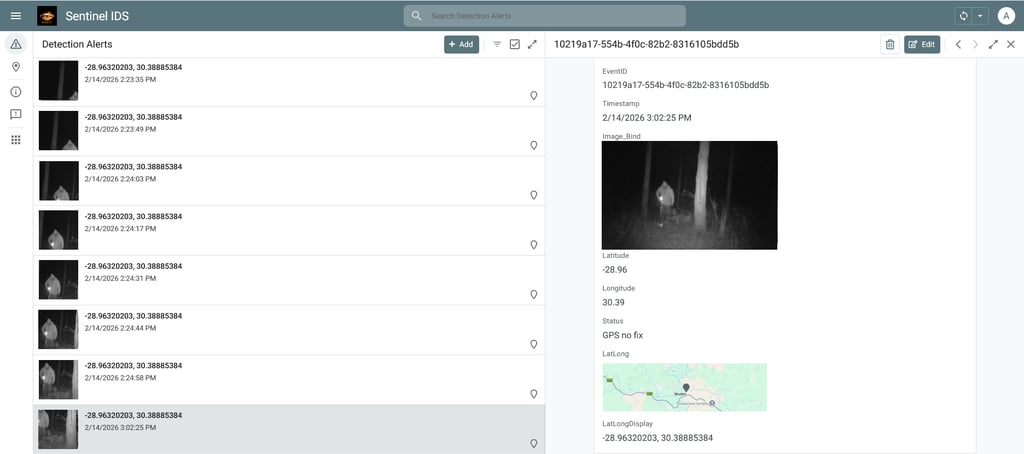Viewport: 1024px width, 454px height.
Task: Select the alert from 2:23:49 PM
Action: (289, 131)
